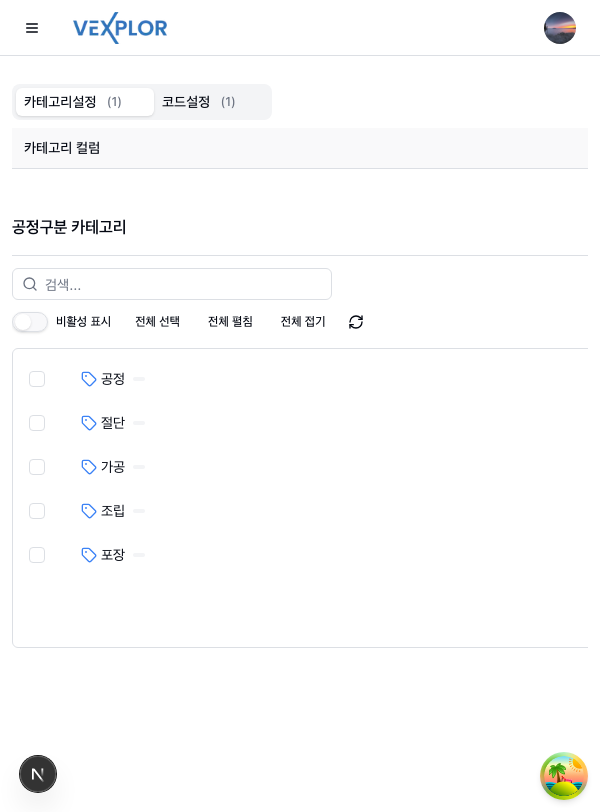600x812 pixels.
Task: Click the 검색 search input field
Action: point(180,284)
